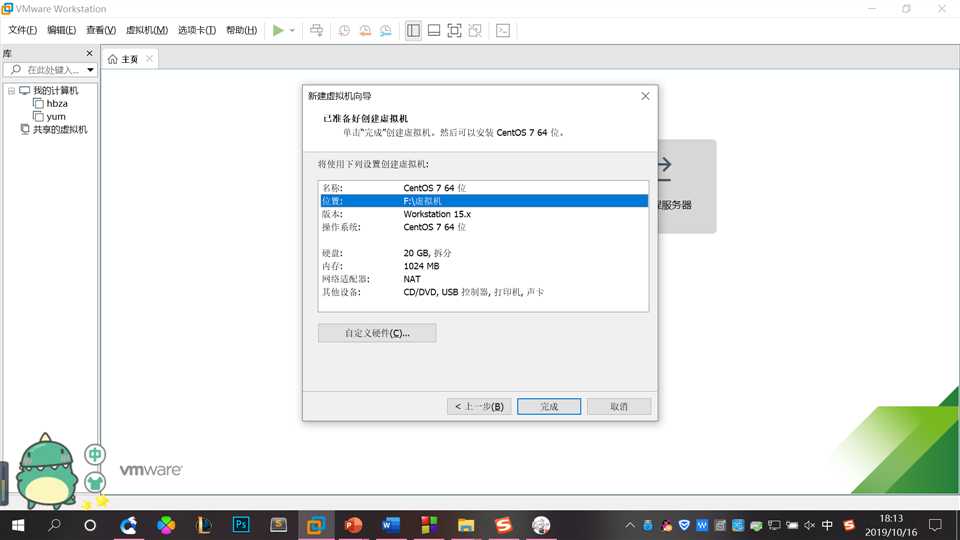The width and height of the screenshot is (960, 540).
Task: Select the 名称 CentOS 7 64 row
Action: coord(483,188)
